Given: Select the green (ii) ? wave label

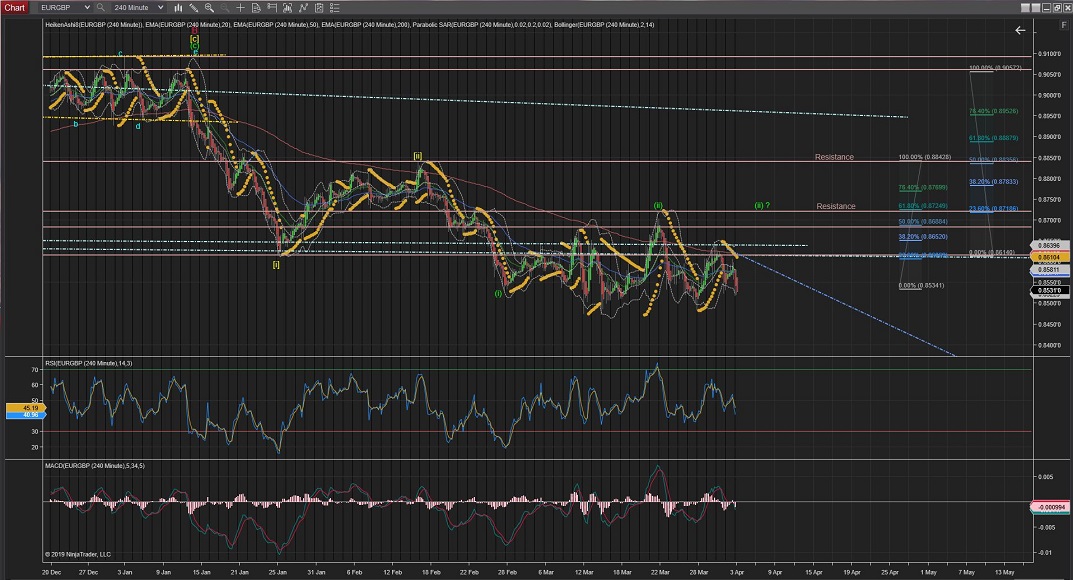Looking at the screenshot, I should 762,205.
